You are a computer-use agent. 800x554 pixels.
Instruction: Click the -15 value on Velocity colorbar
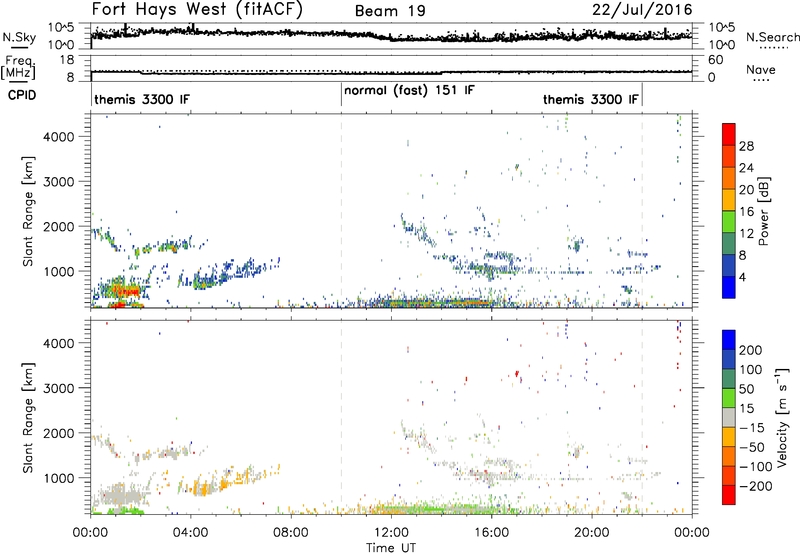[x=752, y=427]
